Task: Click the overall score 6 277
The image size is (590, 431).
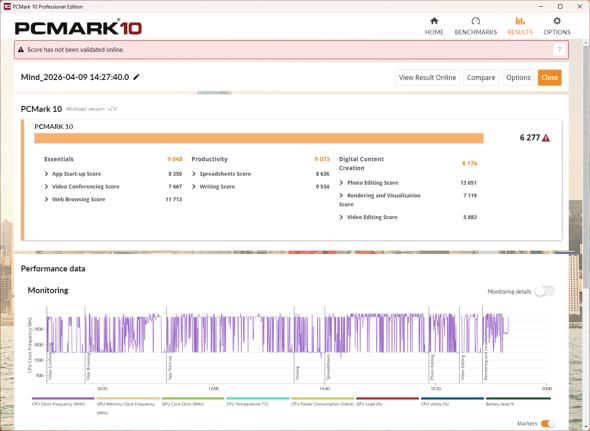Action: click(530, 138)
